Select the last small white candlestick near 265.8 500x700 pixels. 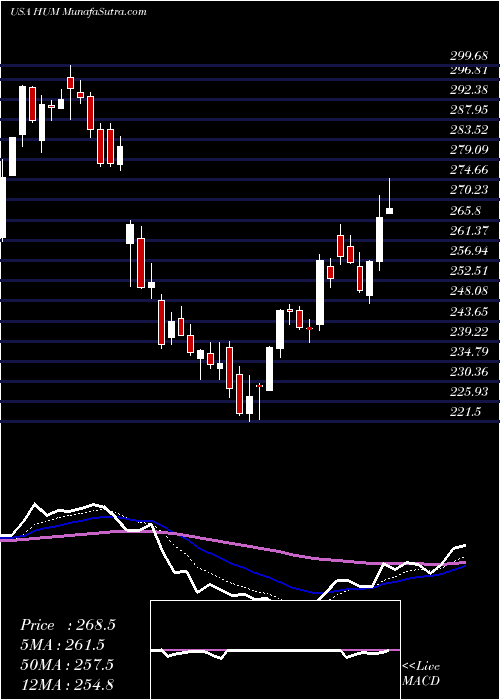389,211
